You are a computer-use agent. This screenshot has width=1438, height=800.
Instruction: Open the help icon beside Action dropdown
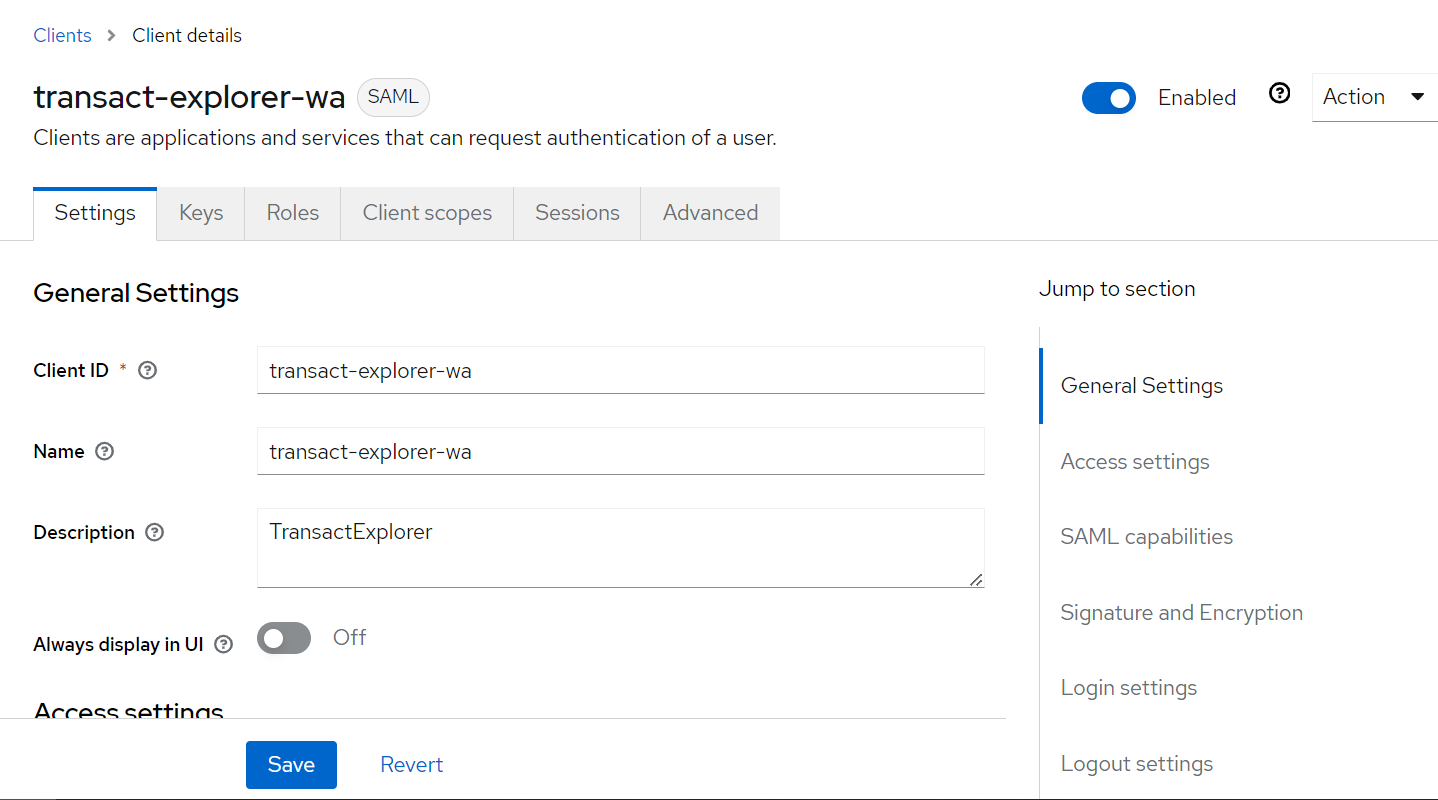[1279, 94]
